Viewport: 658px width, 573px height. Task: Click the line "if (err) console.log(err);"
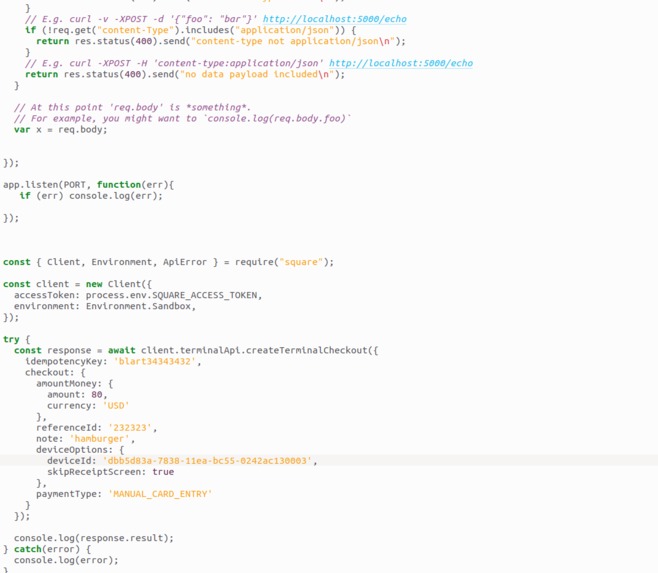[x=91, y=196]
